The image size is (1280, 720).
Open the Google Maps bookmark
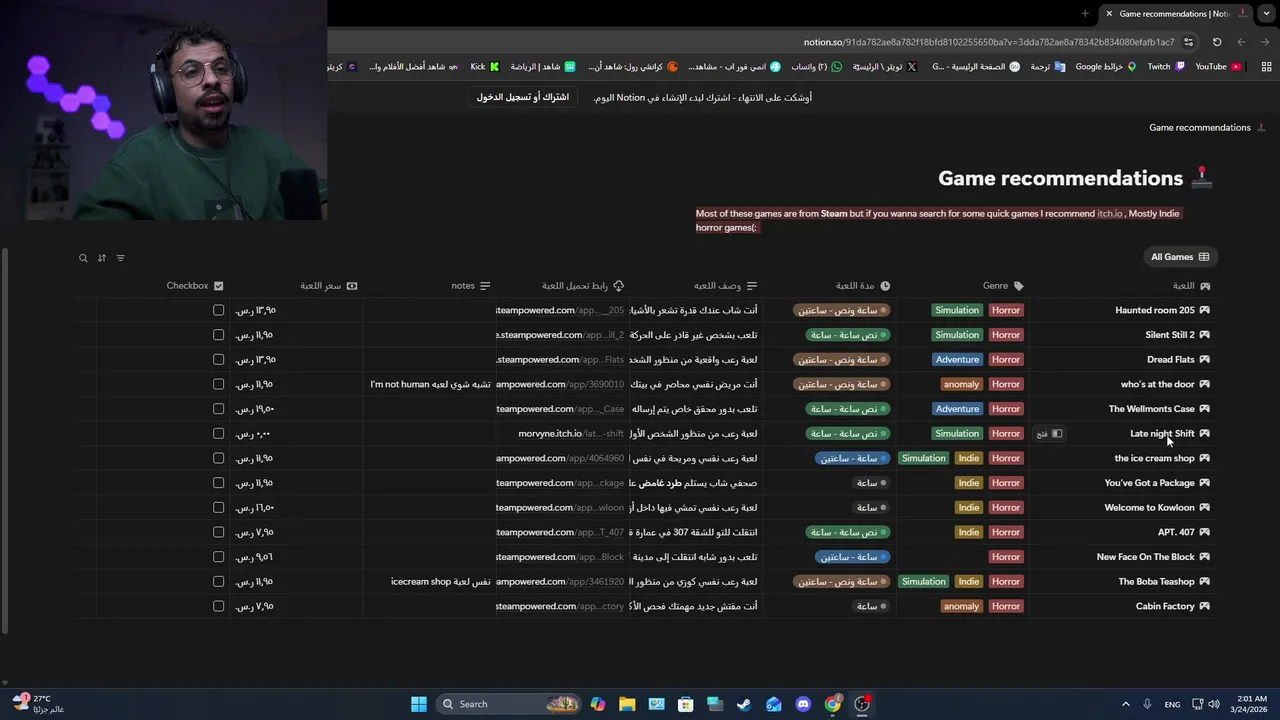[1105, 67]
